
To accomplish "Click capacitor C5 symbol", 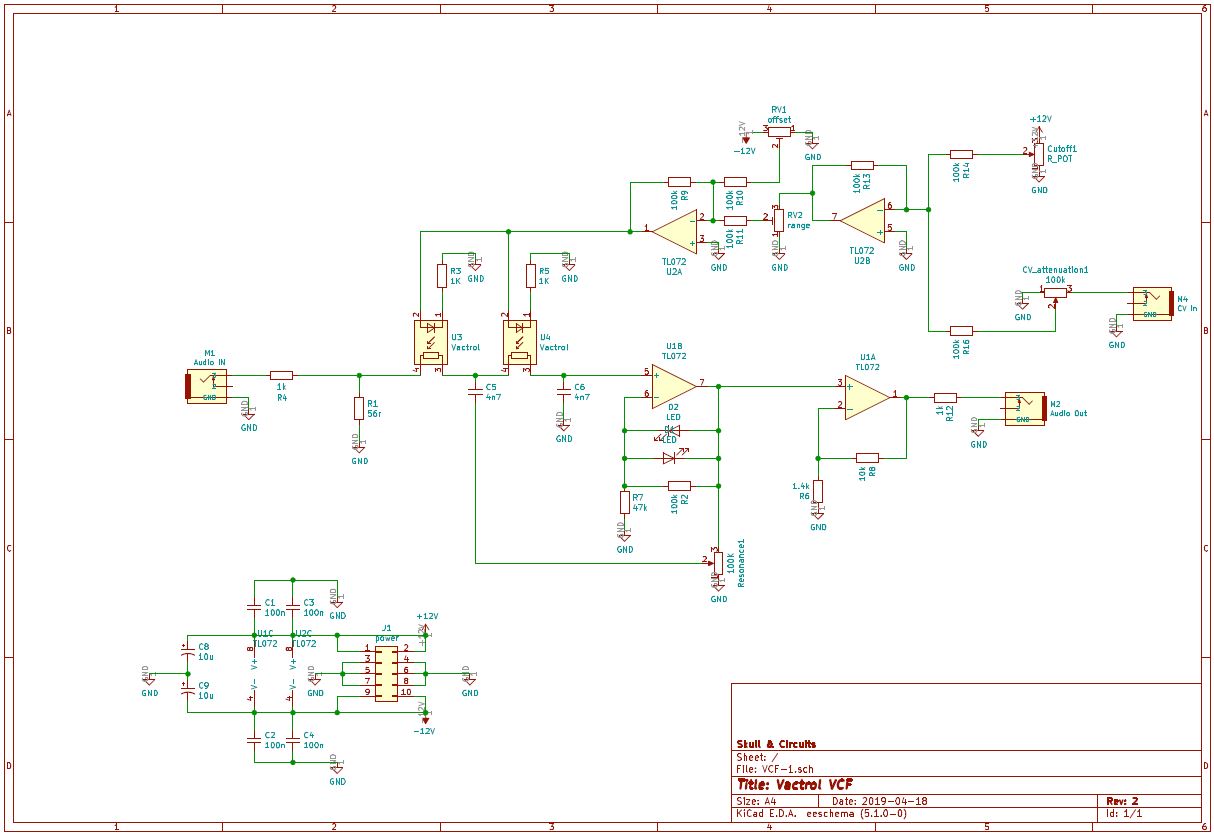I will (x=476, y=392).
